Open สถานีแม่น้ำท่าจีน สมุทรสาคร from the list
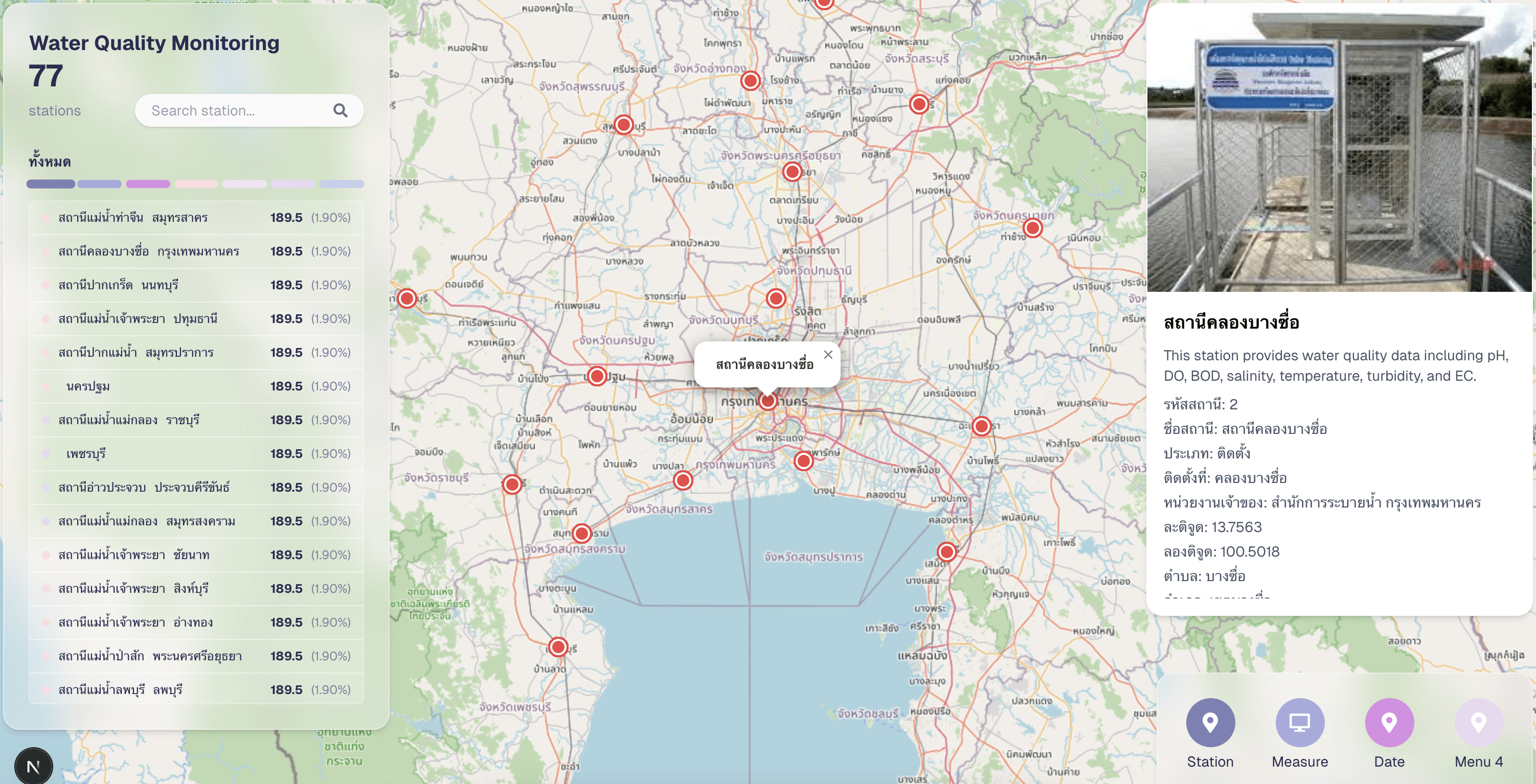Image resolution: width=1536 pixels, height=784 pixels. pyautogui.click(x=195, y=218)
